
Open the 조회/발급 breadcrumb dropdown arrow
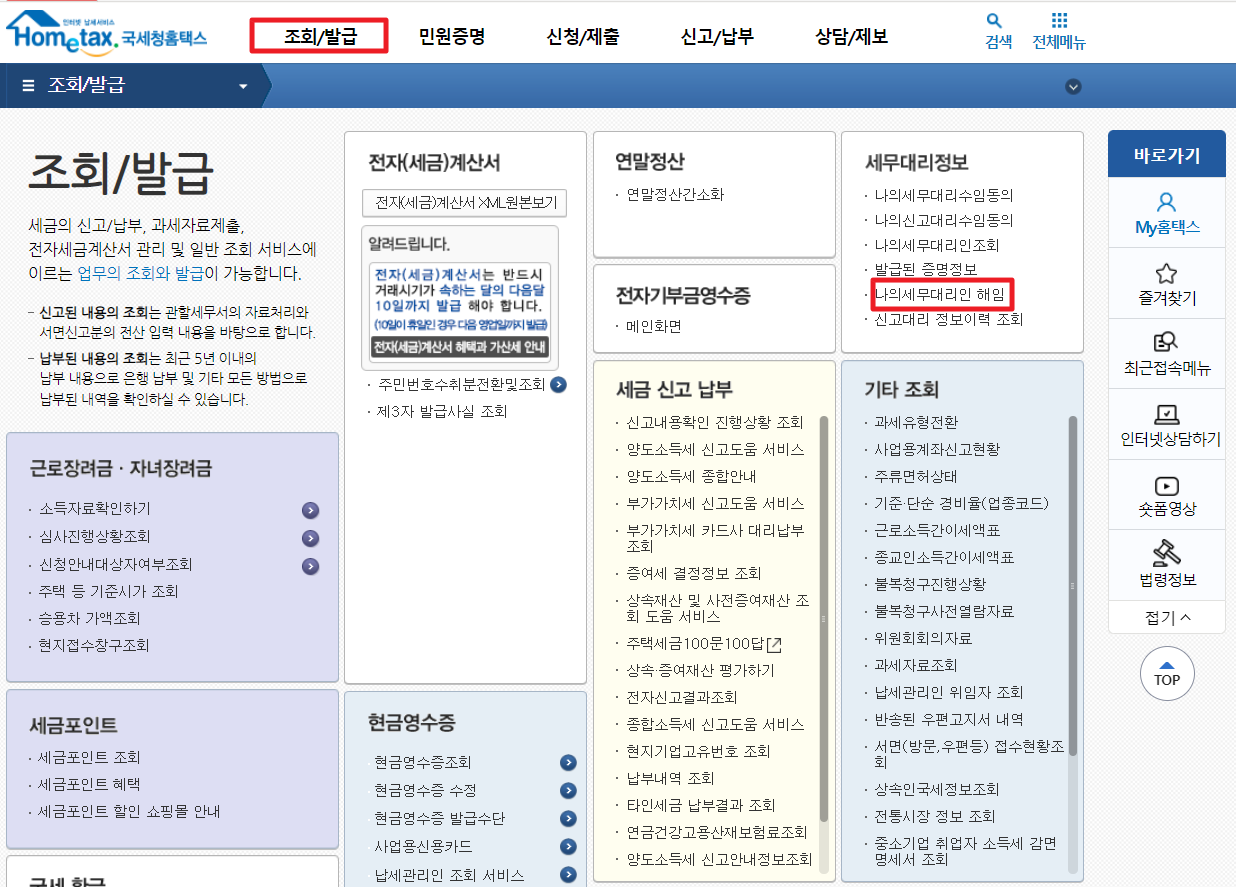pos(242,85)
